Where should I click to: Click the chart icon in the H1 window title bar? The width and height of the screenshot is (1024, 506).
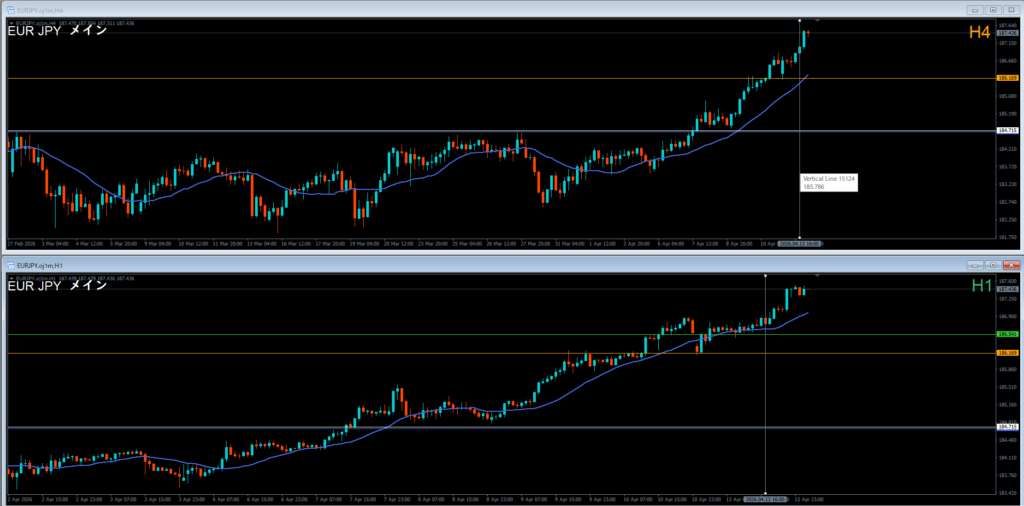tap(11, 265)
